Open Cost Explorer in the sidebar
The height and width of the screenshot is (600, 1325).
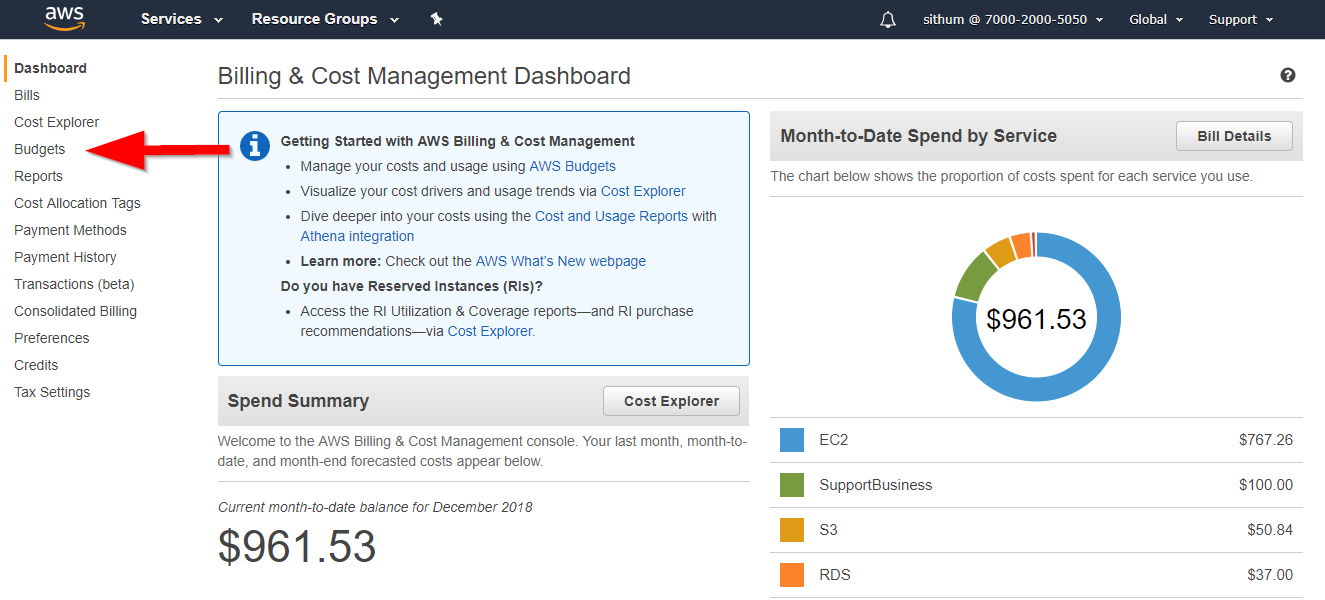57,122
